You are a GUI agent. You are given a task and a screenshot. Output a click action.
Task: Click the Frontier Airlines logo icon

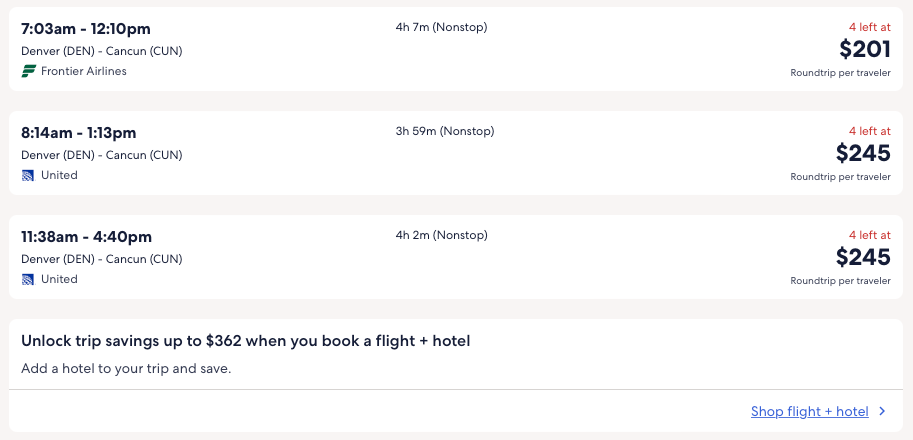pos(28,71)
